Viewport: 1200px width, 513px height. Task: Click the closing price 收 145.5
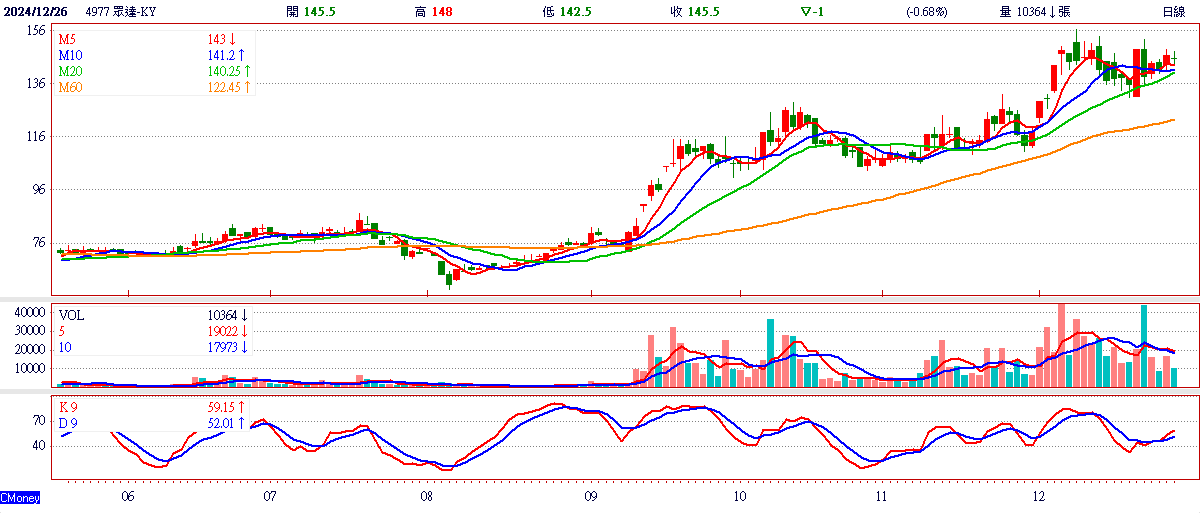[x=695, y=11]
